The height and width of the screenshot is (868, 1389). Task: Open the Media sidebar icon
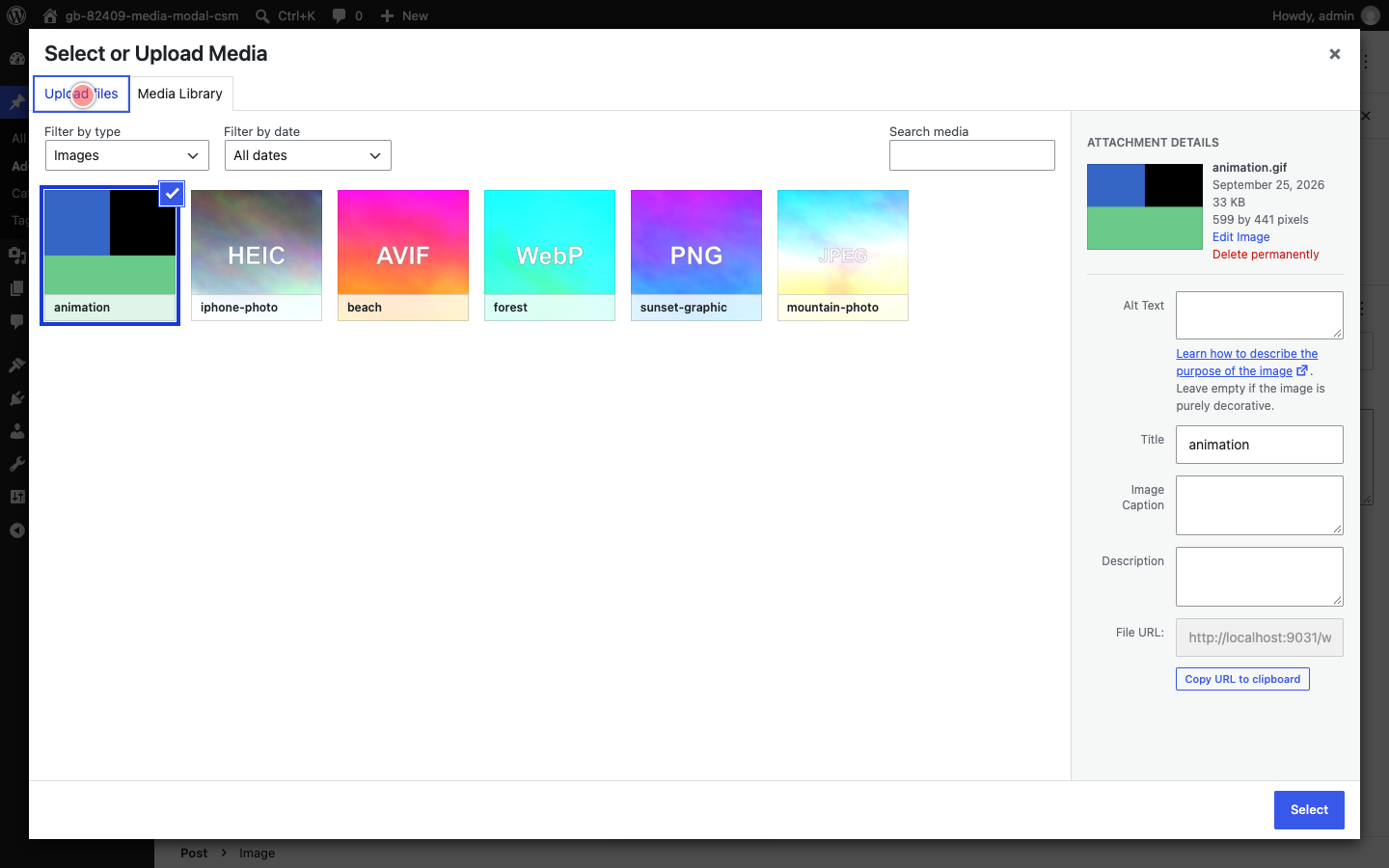[x=16, y=255]
